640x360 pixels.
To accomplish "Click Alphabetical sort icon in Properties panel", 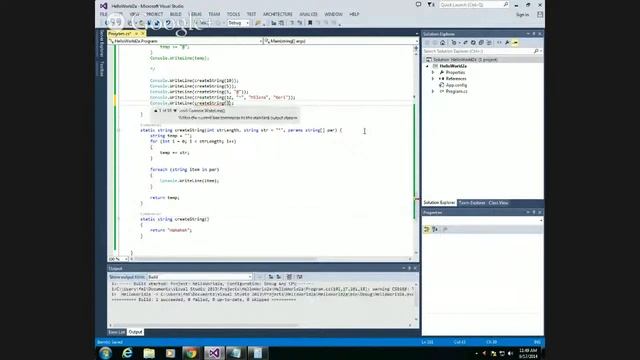I will [x=435, y=229].
